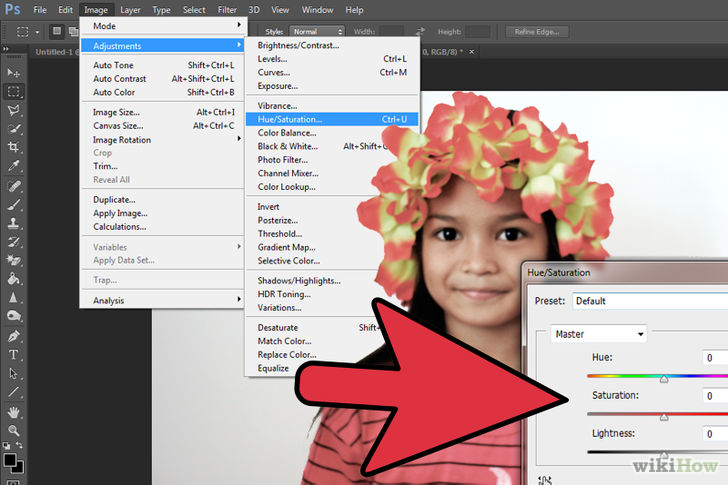Select the Sponge tool
Image resolution: width=728 pixels, height=485 pixels.
point(13,316)
